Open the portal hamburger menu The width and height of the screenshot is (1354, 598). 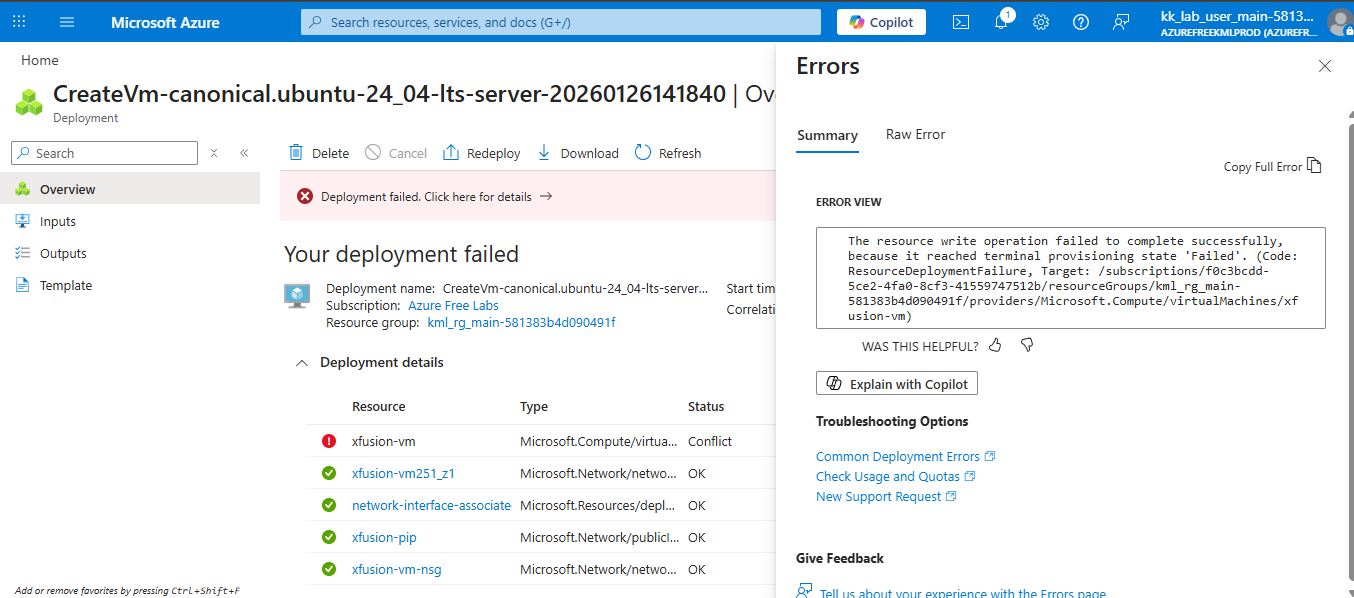(67, 22)
